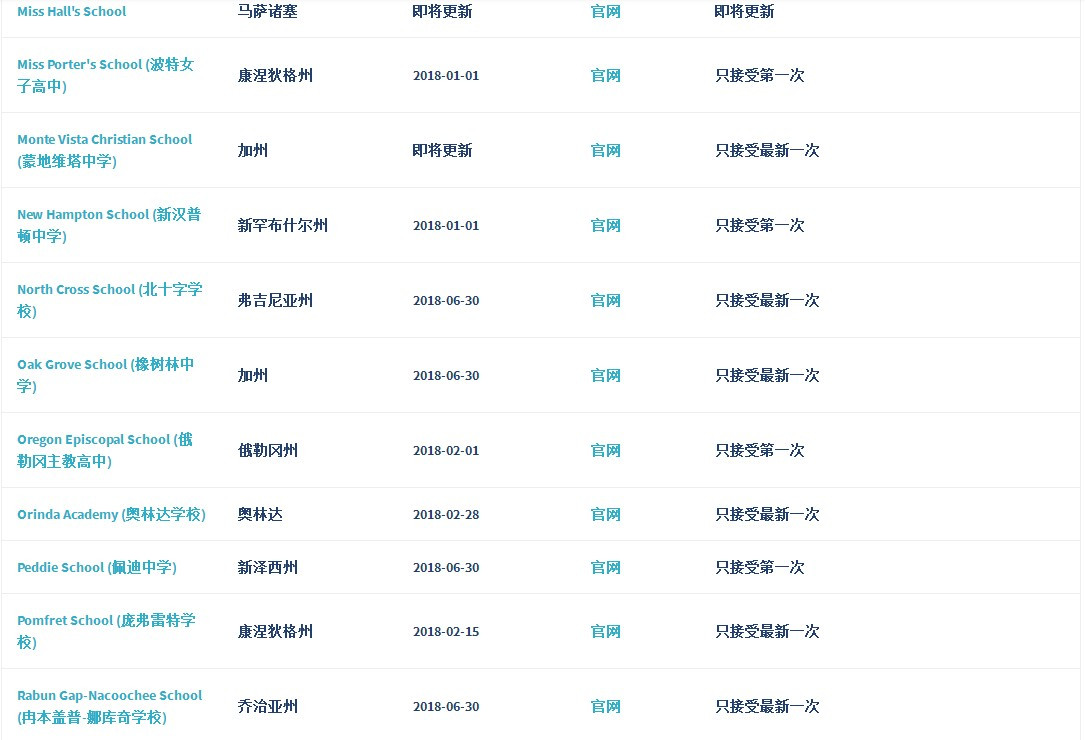
Task: Open Miss Porter's School page link
Action: (x=106, y=75)
